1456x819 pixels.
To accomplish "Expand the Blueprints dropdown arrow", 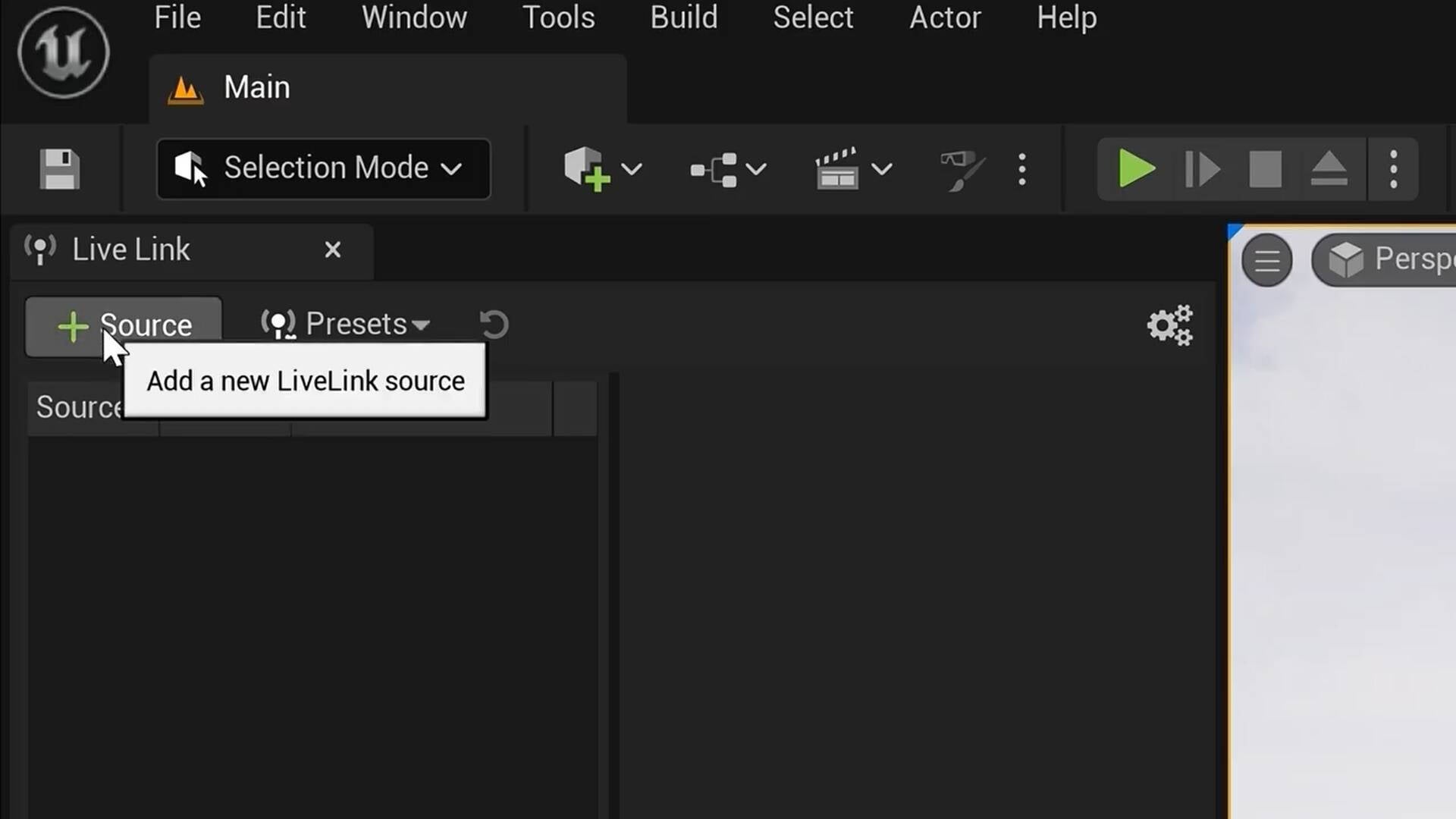I will (x=756, y=168).
